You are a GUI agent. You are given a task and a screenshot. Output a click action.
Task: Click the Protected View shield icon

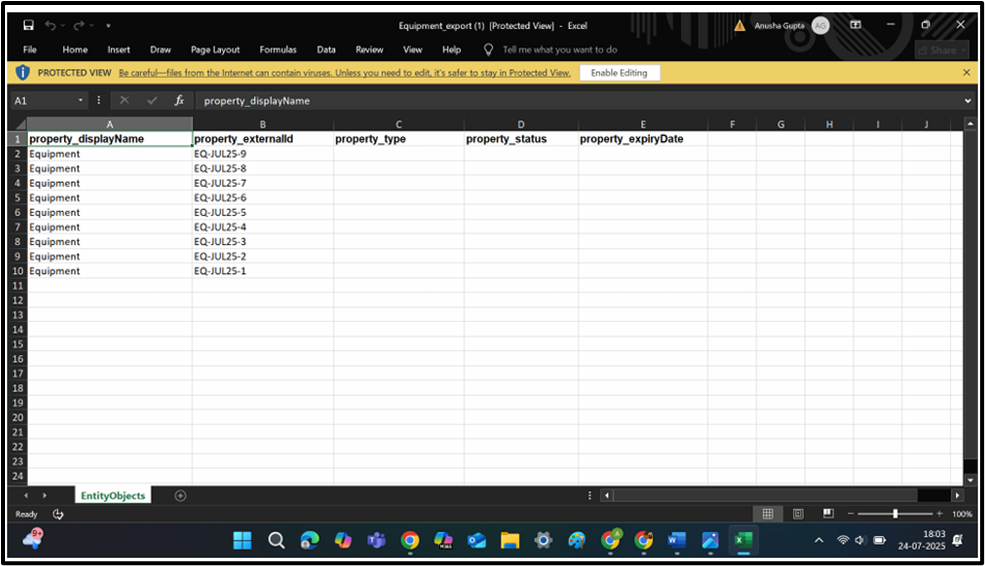tap(23, 73)
